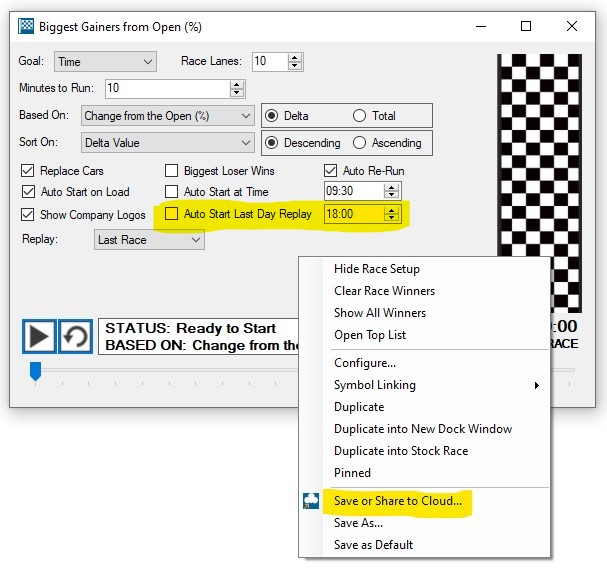The width and height of the screenshot is (607, 570).
Task: Select Hide Race Setup from context menu
Action: click(x=376, y=269)
